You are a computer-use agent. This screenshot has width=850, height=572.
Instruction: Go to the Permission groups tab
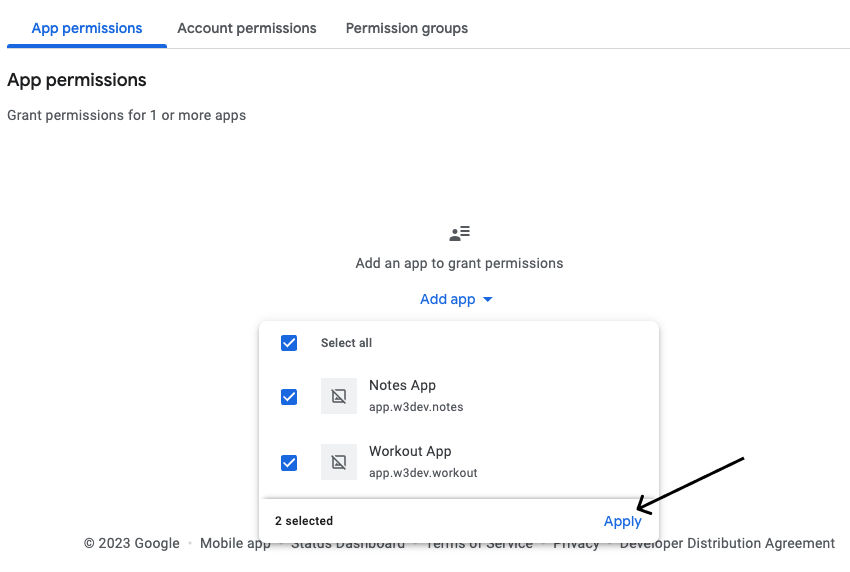tap(407, 28)
